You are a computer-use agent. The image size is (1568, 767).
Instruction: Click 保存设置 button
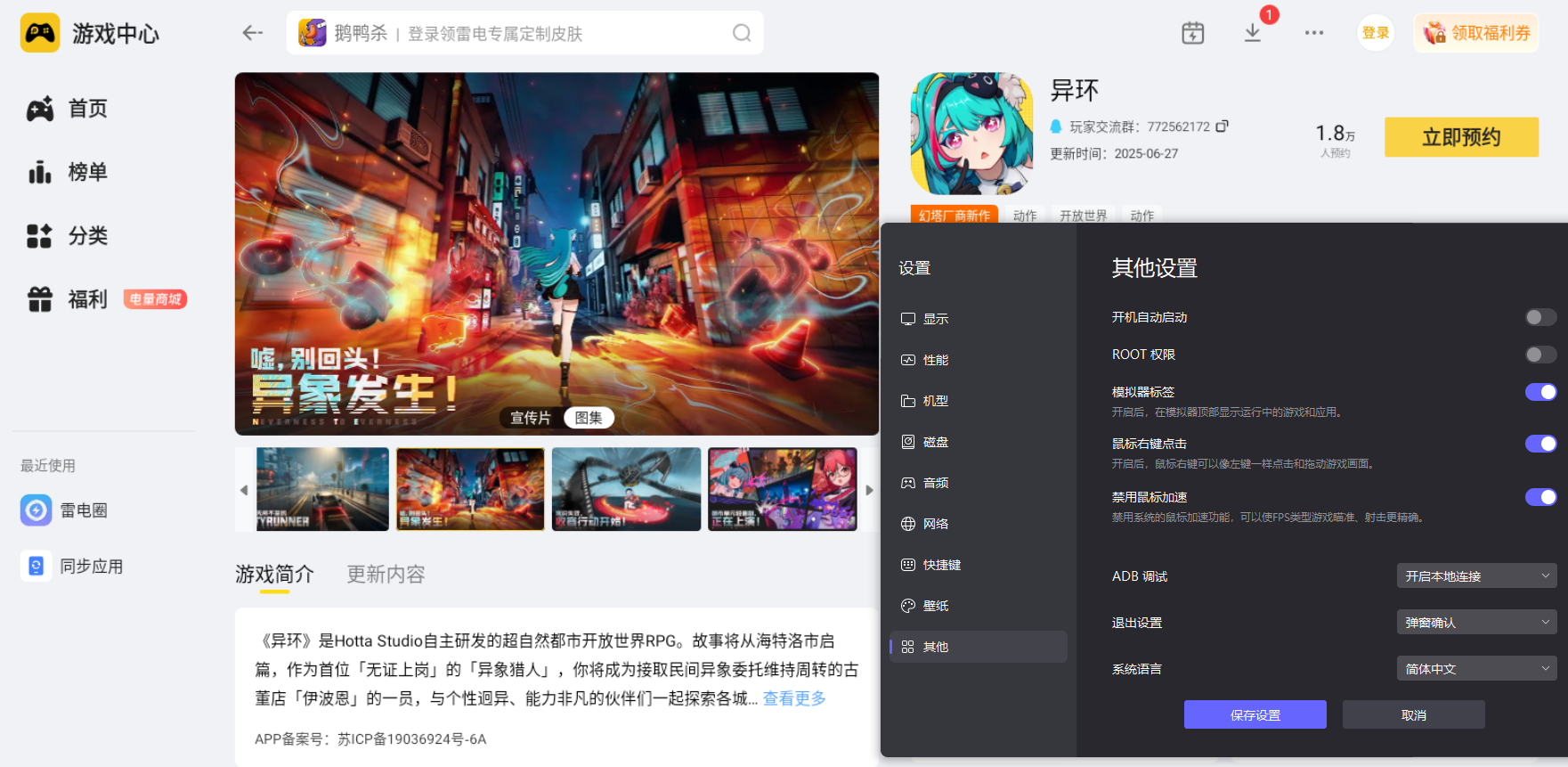coord(1255,714)
